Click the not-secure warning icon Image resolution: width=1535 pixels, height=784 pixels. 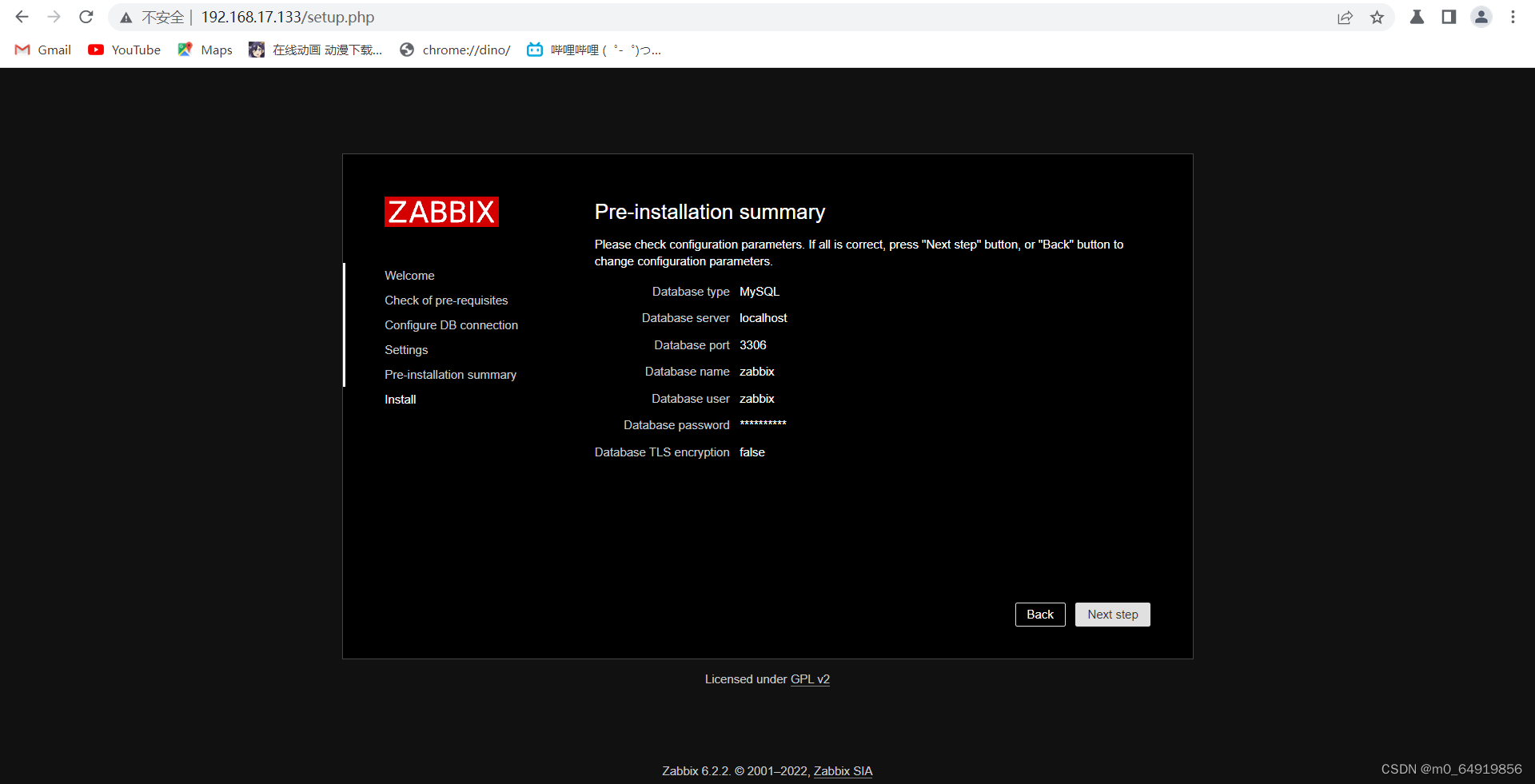[126, 18]
